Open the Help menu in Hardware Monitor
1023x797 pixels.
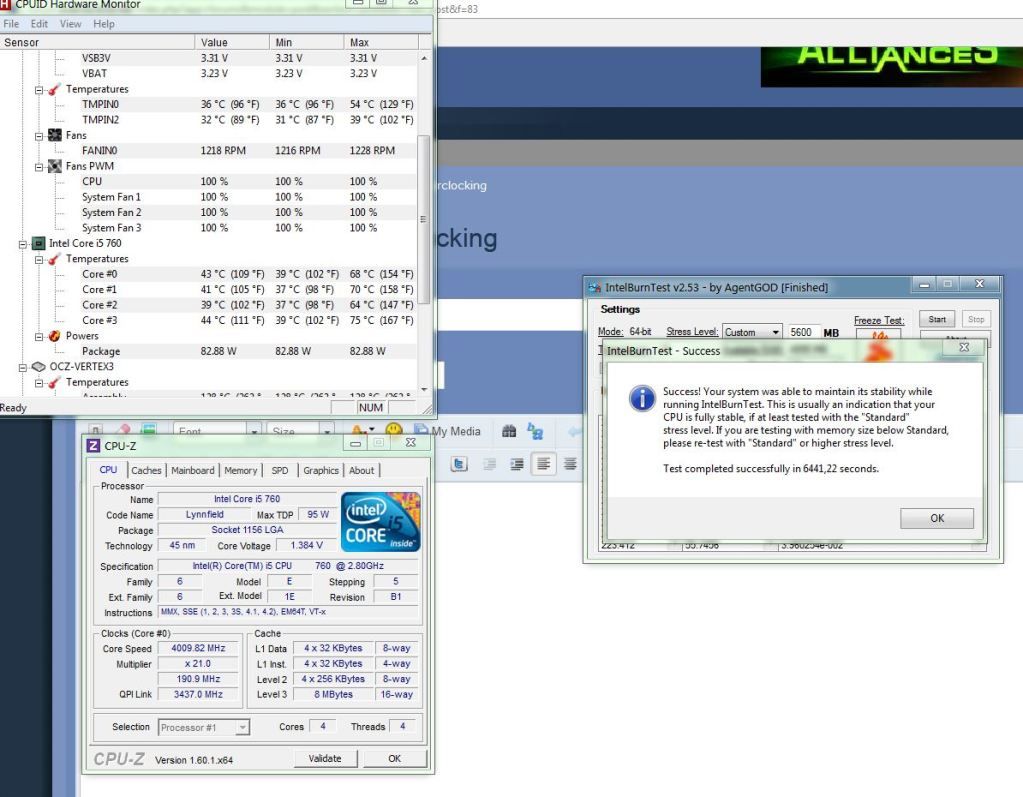click(104, 23)
